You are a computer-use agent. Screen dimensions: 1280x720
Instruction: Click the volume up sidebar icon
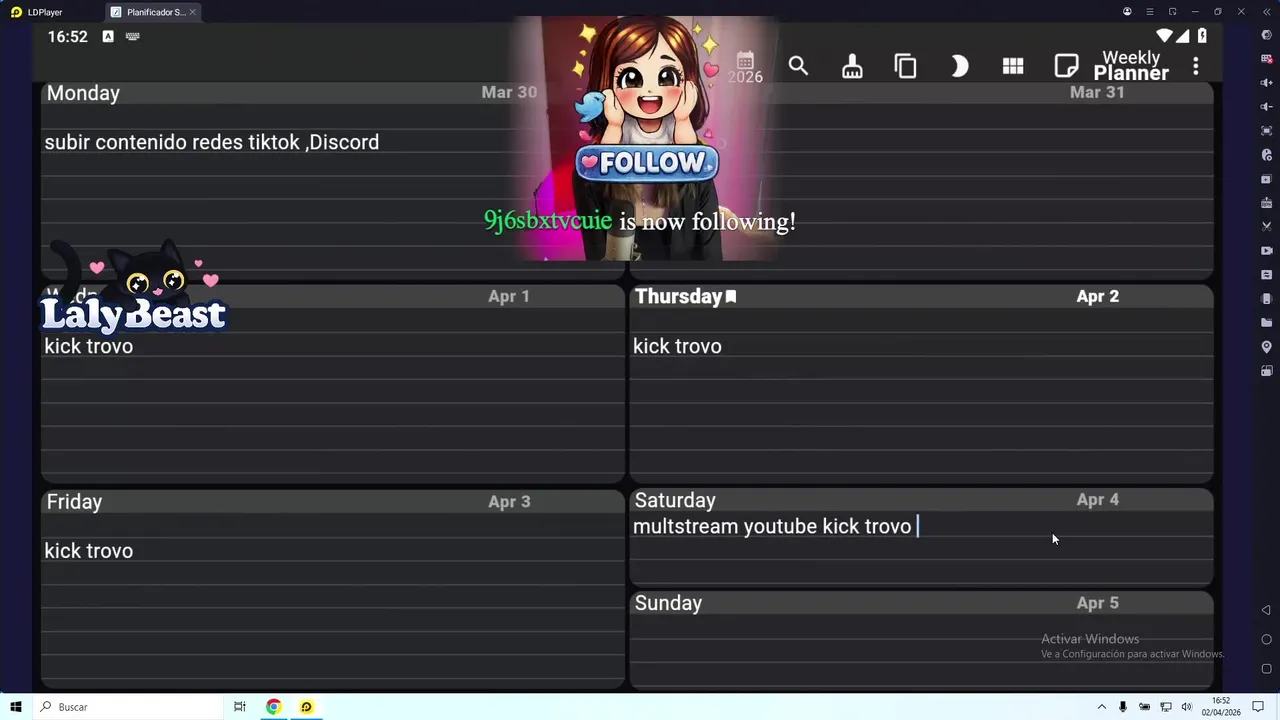(x=1267, y=83)
